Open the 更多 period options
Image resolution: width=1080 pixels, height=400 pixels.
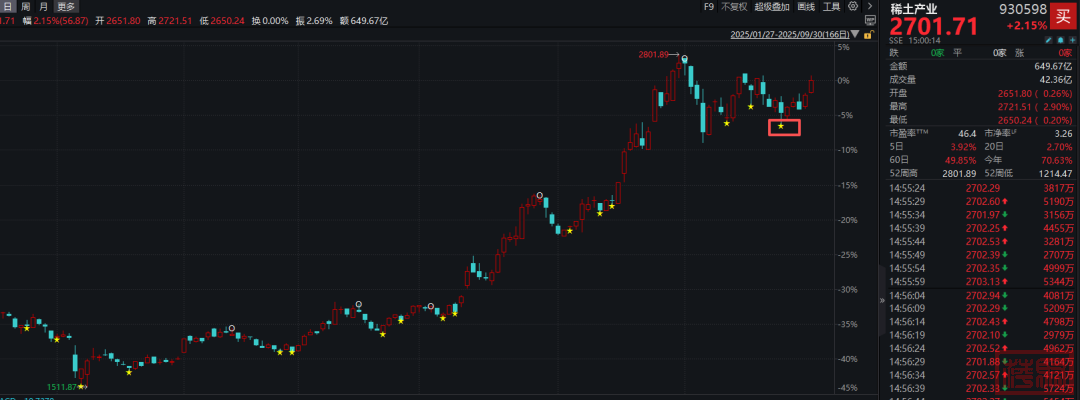[x=65, y=6]
